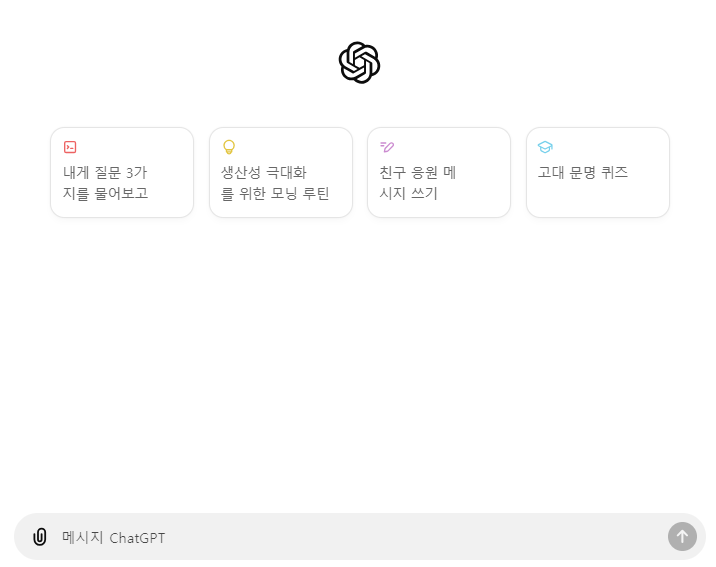Click the purple writing pen icon

coord(387,147)
